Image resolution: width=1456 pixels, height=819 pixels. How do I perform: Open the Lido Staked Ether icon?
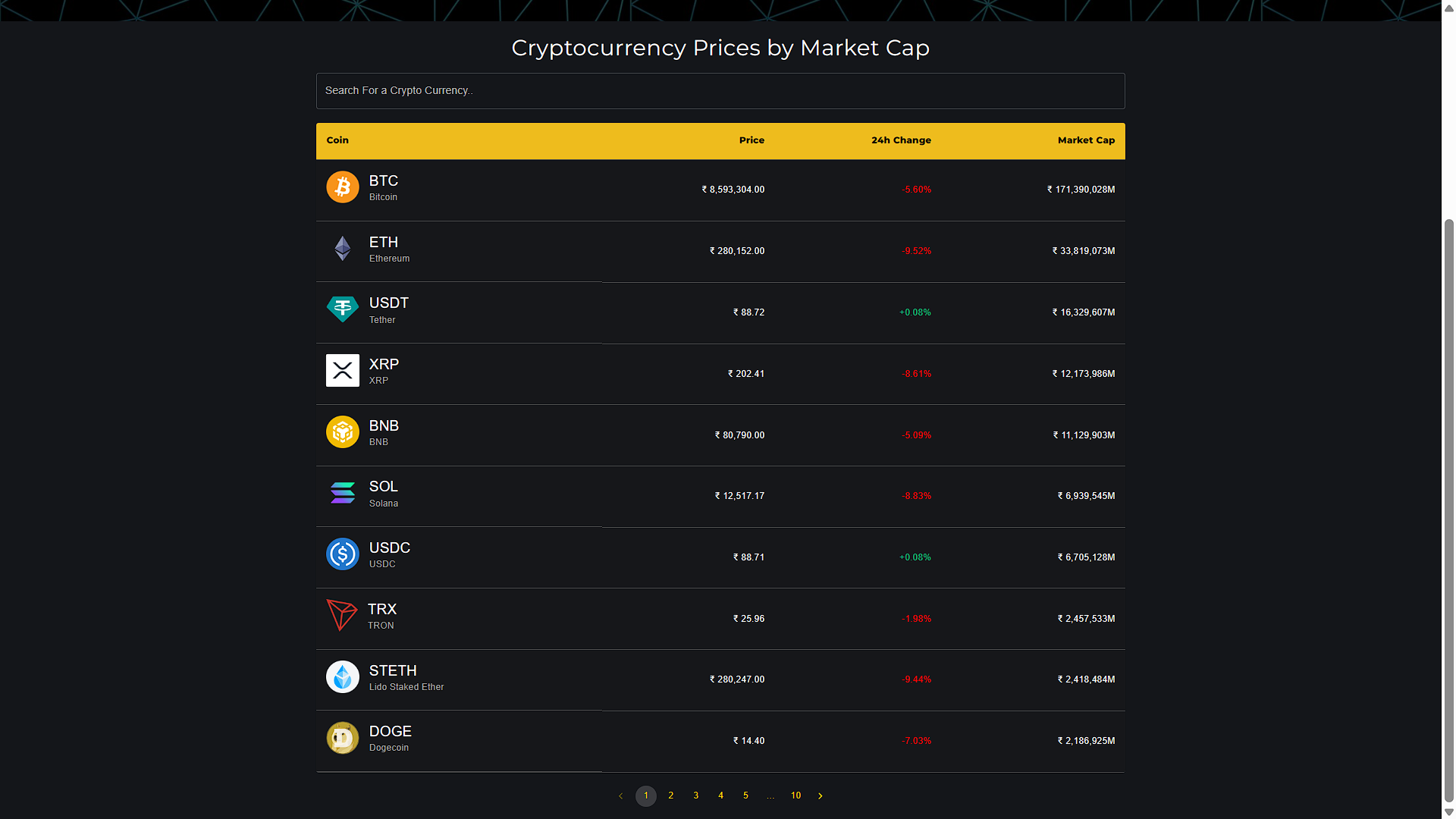click(342, 677)
